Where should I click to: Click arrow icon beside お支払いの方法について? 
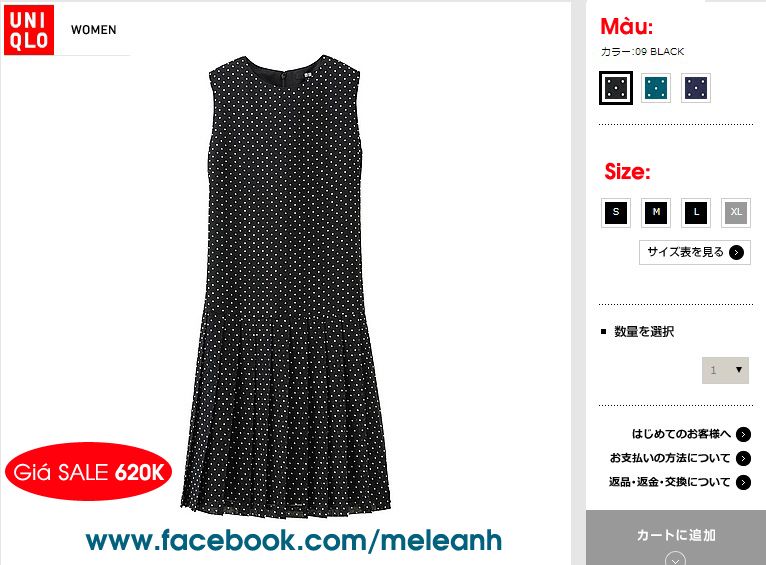click(743, 458)
